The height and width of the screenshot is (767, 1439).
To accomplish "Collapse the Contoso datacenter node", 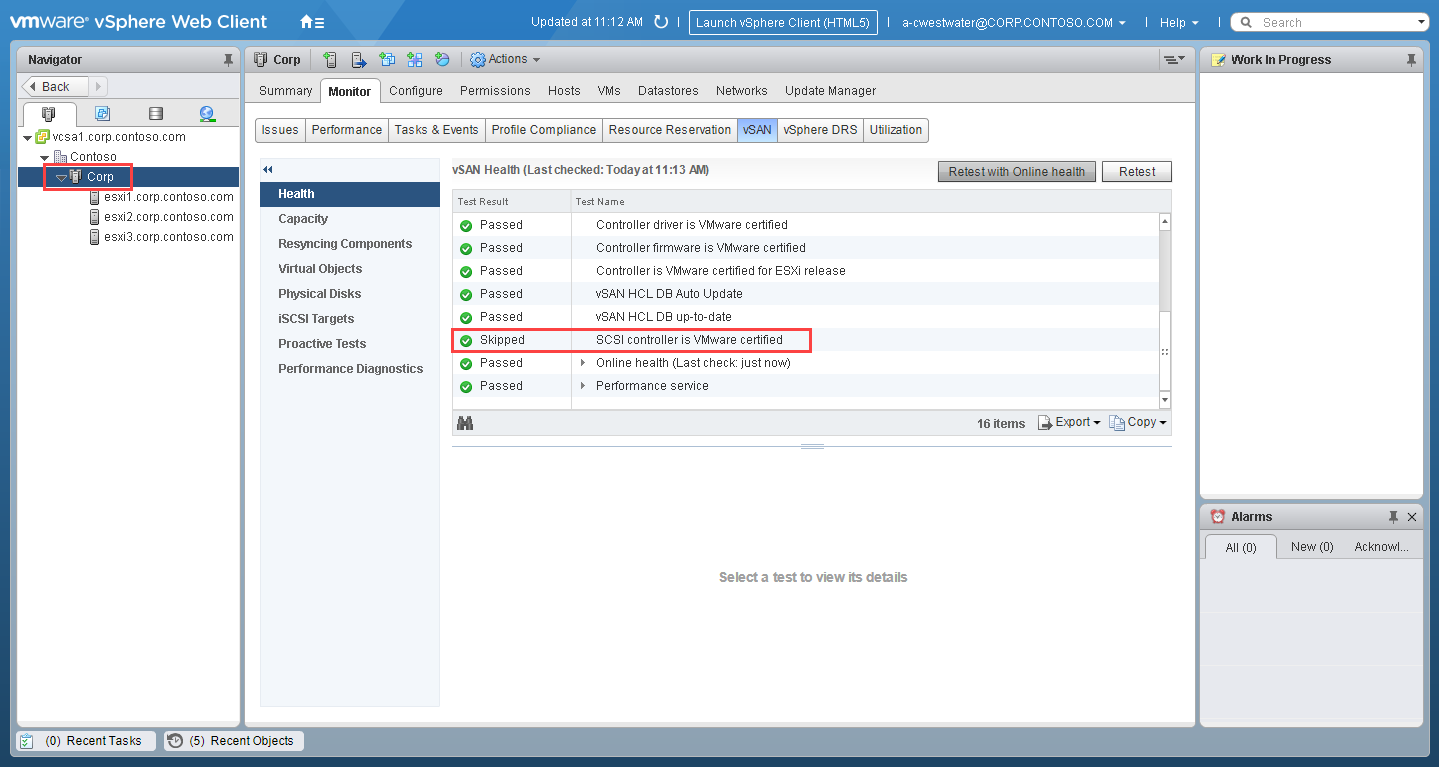I will tap(45, 157).
